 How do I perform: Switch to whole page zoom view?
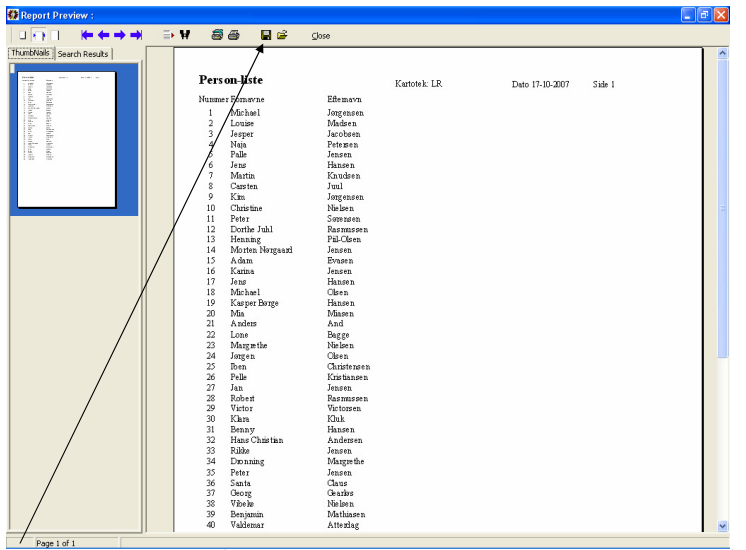click(x=22, y=35)
